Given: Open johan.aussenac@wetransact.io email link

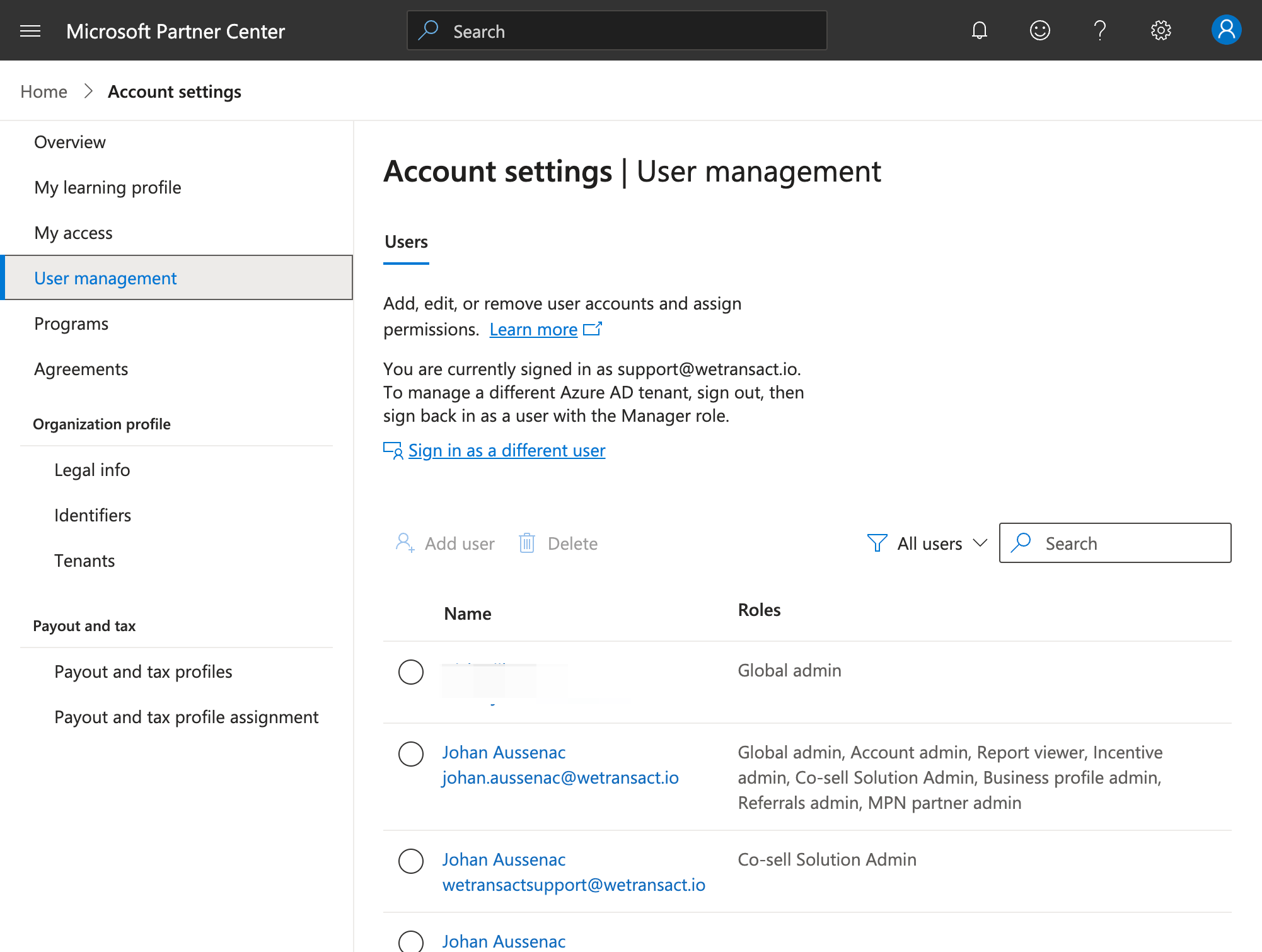Looking at the screenshot, I should 560,777.
